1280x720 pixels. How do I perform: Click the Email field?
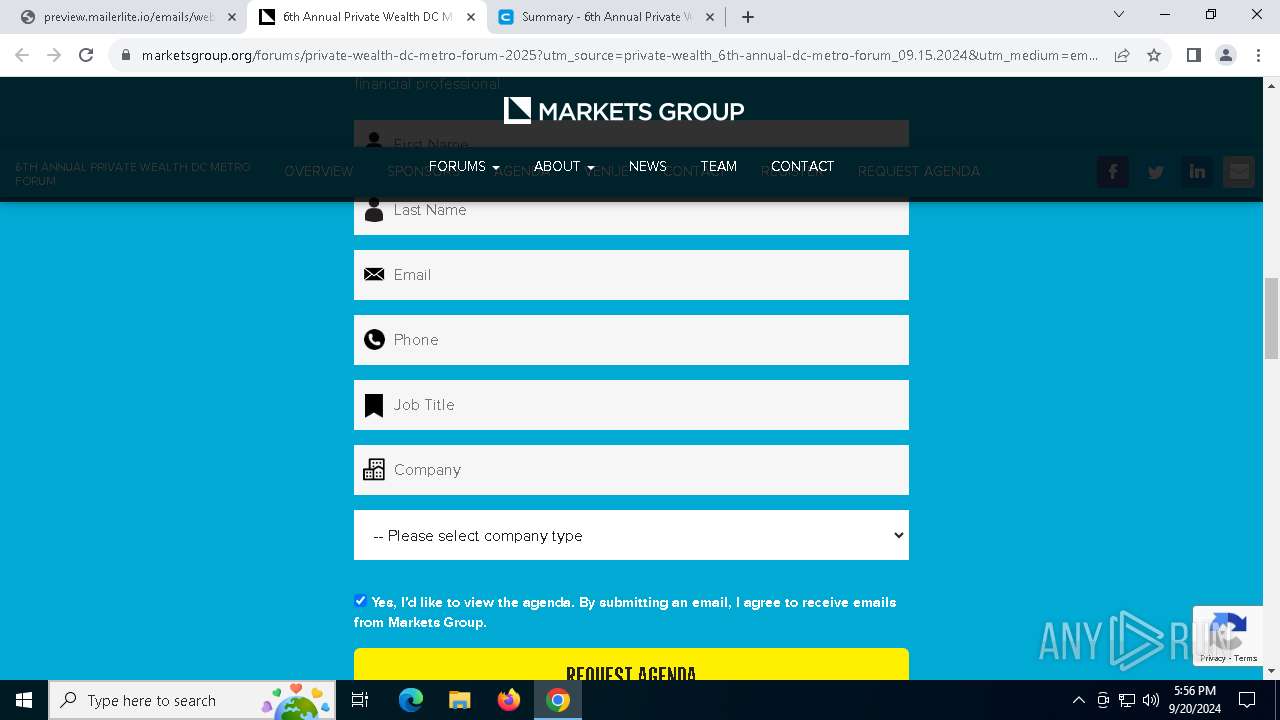click(631, 275)
